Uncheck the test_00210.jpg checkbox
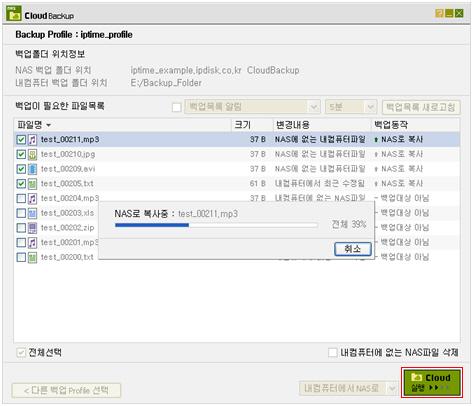The width and height of the screenshot is (473, 406). pos(21,154)
